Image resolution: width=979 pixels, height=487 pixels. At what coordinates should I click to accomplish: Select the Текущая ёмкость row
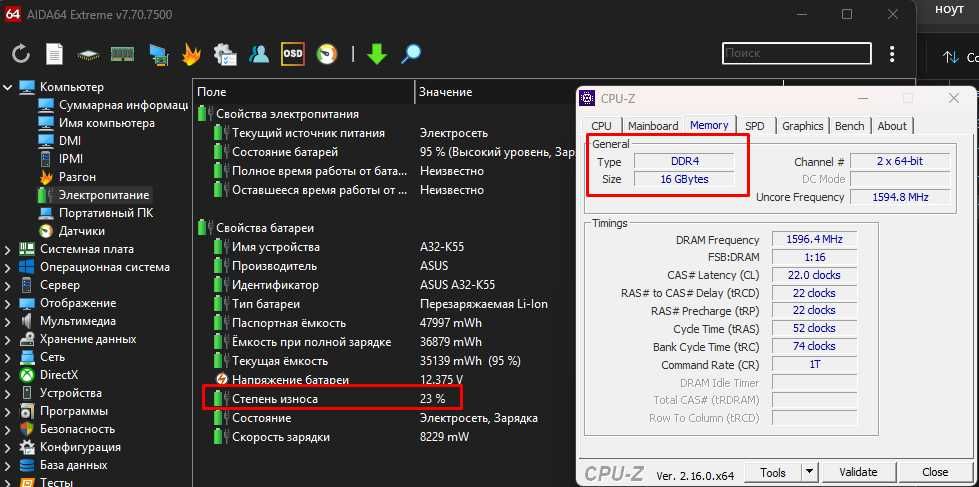[387, 361]
